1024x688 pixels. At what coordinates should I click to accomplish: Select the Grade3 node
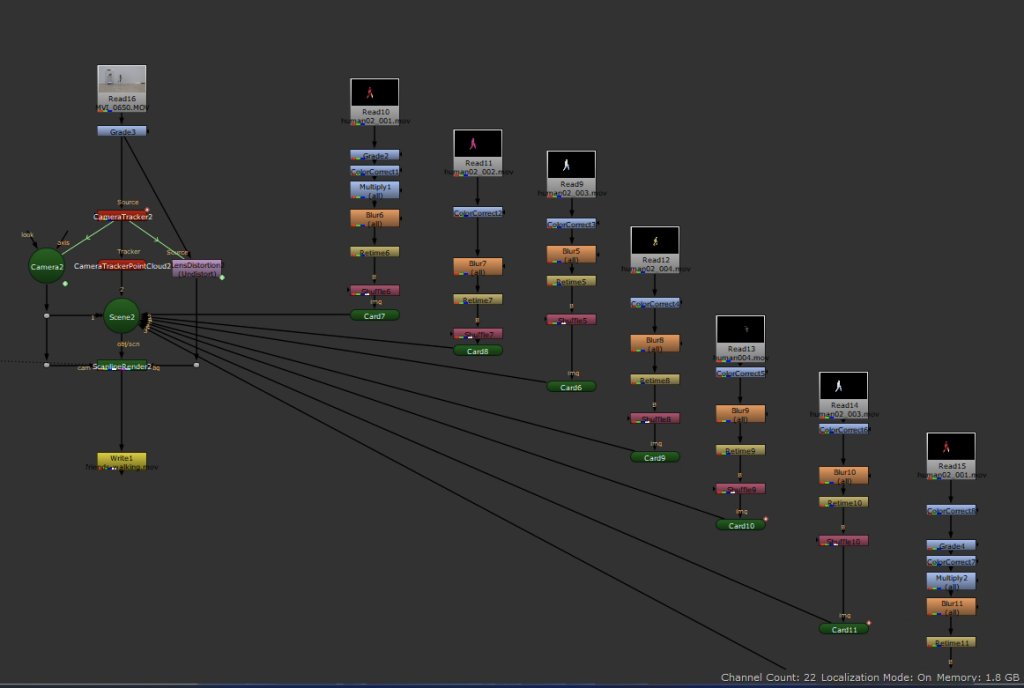click(122, 131)
